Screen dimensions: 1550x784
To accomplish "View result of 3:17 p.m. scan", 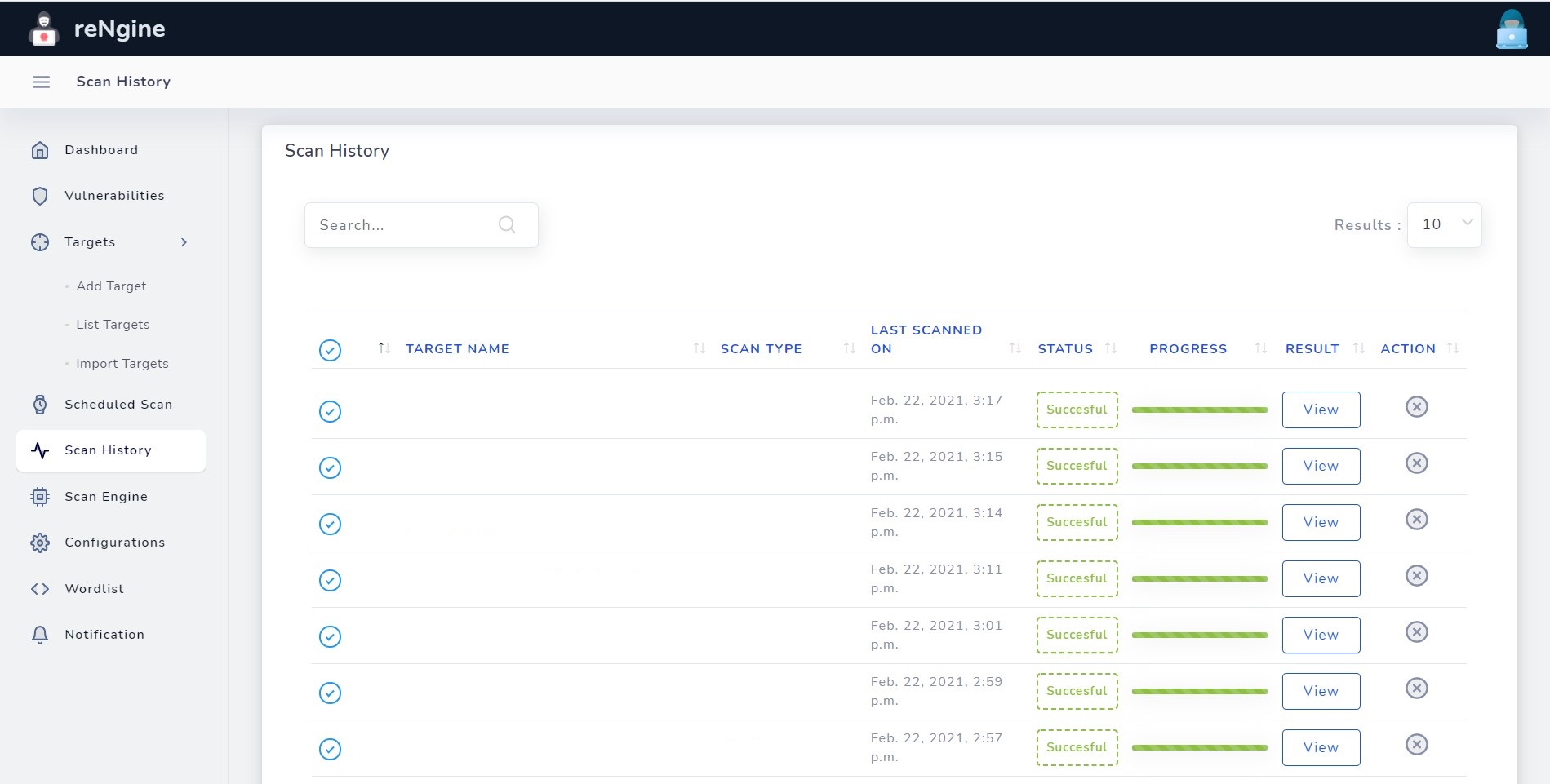I will pyautogui.click(x=1321, y=410).
